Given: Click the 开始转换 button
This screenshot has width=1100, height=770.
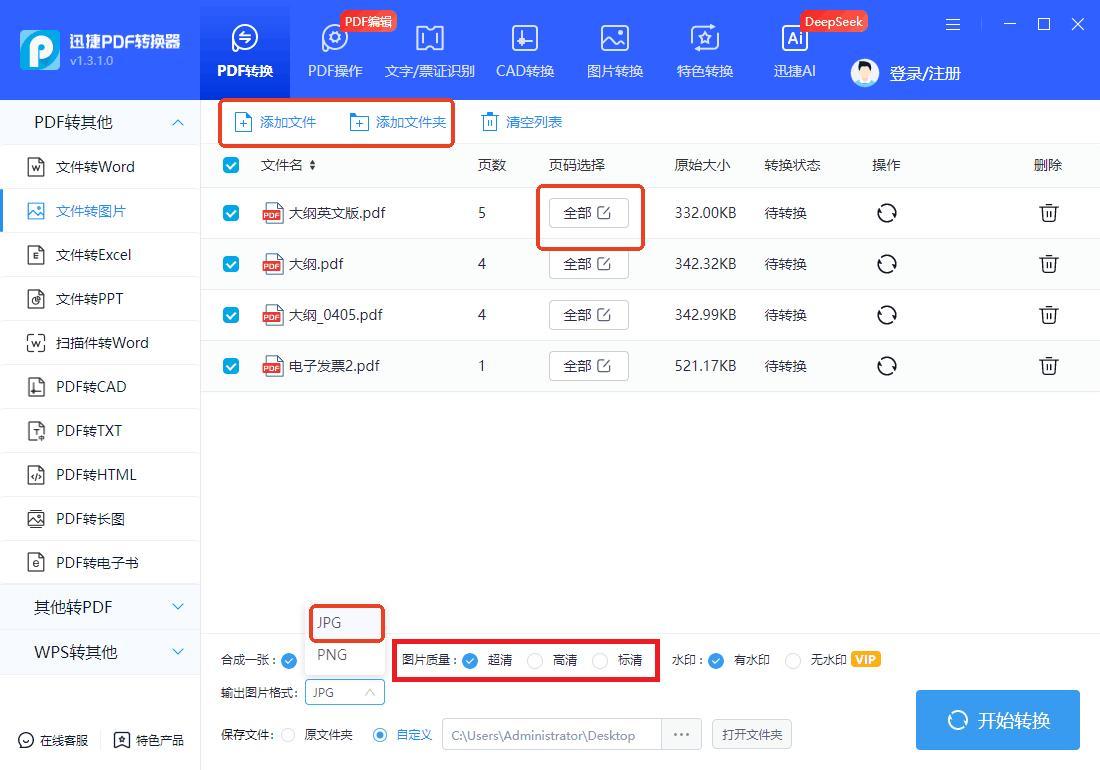Looking at the screenshot, I should click(x=997, y=720).
